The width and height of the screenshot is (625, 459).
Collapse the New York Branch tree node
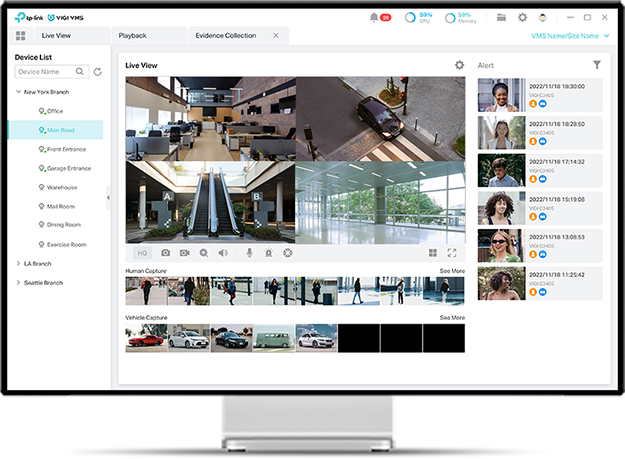tap(18, 91)
